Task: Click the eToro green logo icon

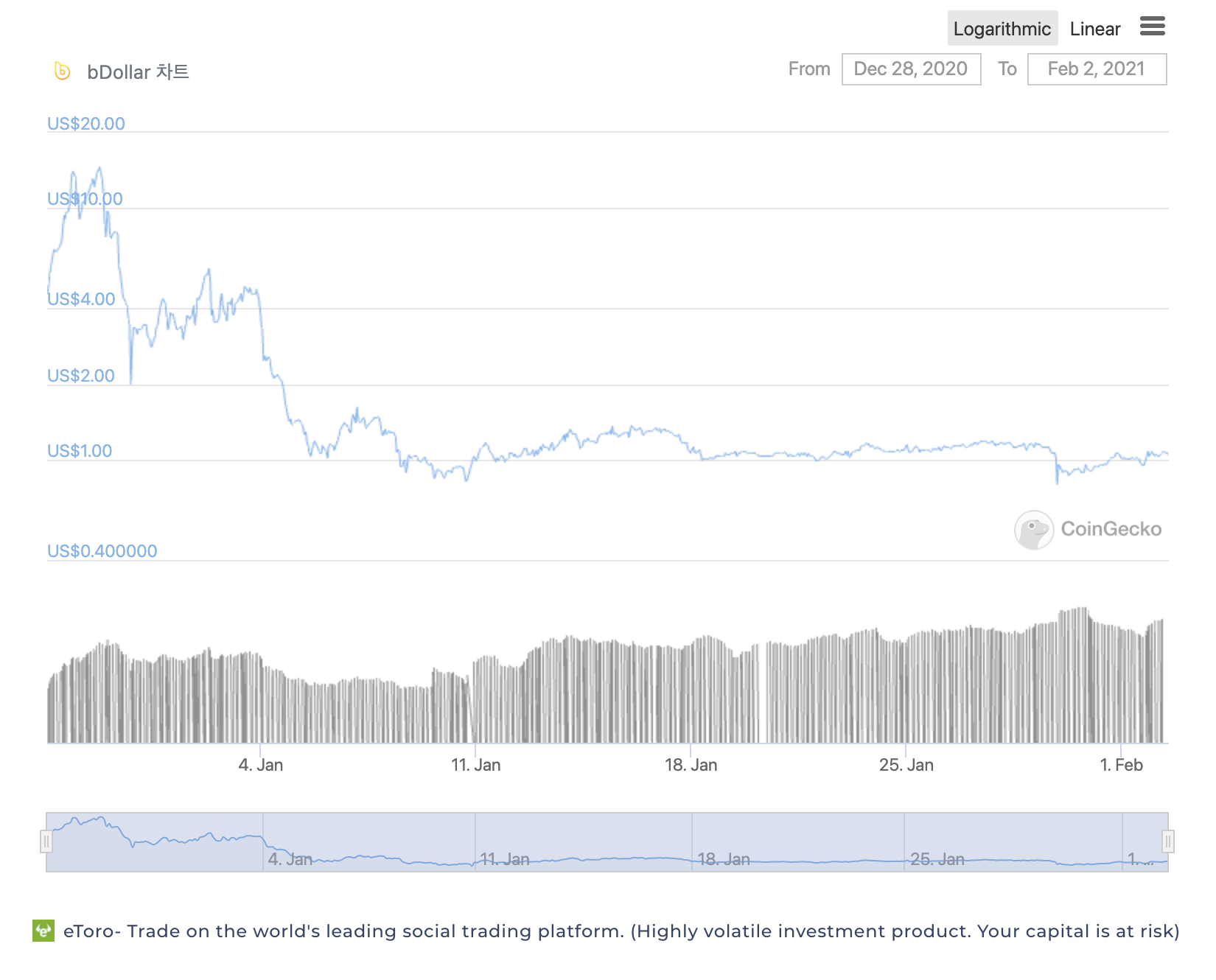Action: (x=43, y=931)
